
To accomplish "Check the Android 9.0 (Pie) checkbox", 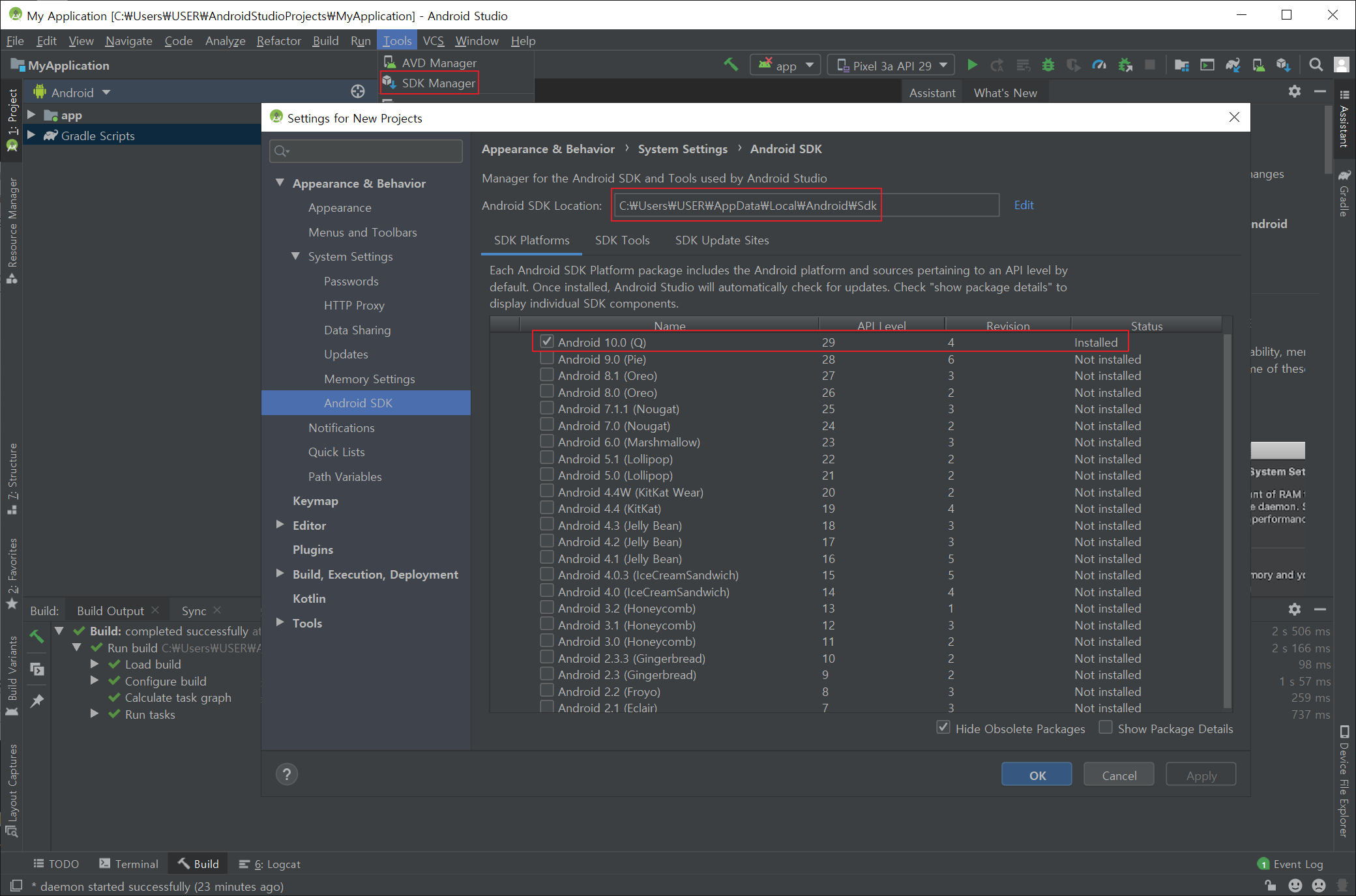I will pyautogui.click(x=546, y=358).
